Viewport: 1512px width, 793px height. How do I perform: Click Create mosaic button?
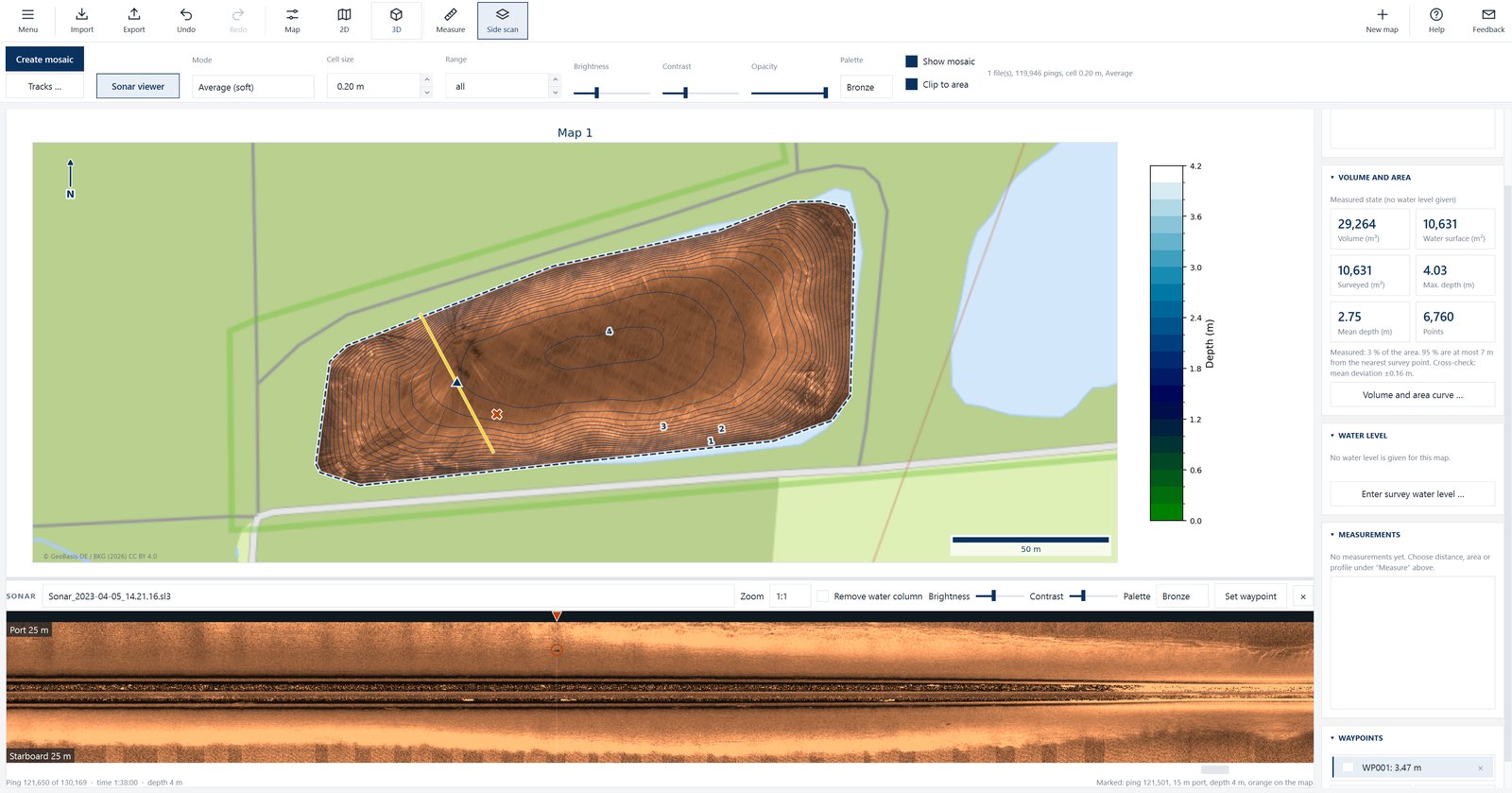pos(44,60)
